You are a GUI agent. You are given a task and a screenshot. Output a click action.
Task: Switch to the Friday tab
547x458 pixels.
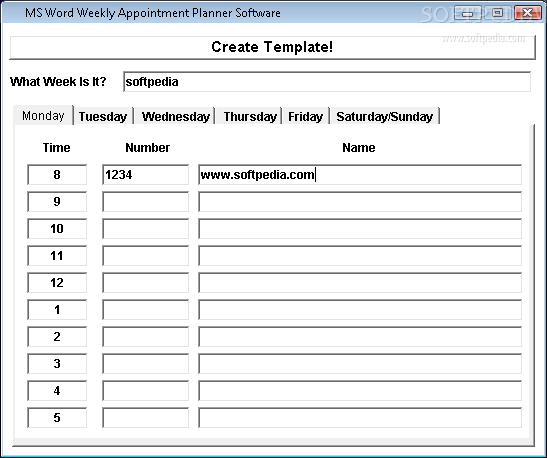(305, 116)
